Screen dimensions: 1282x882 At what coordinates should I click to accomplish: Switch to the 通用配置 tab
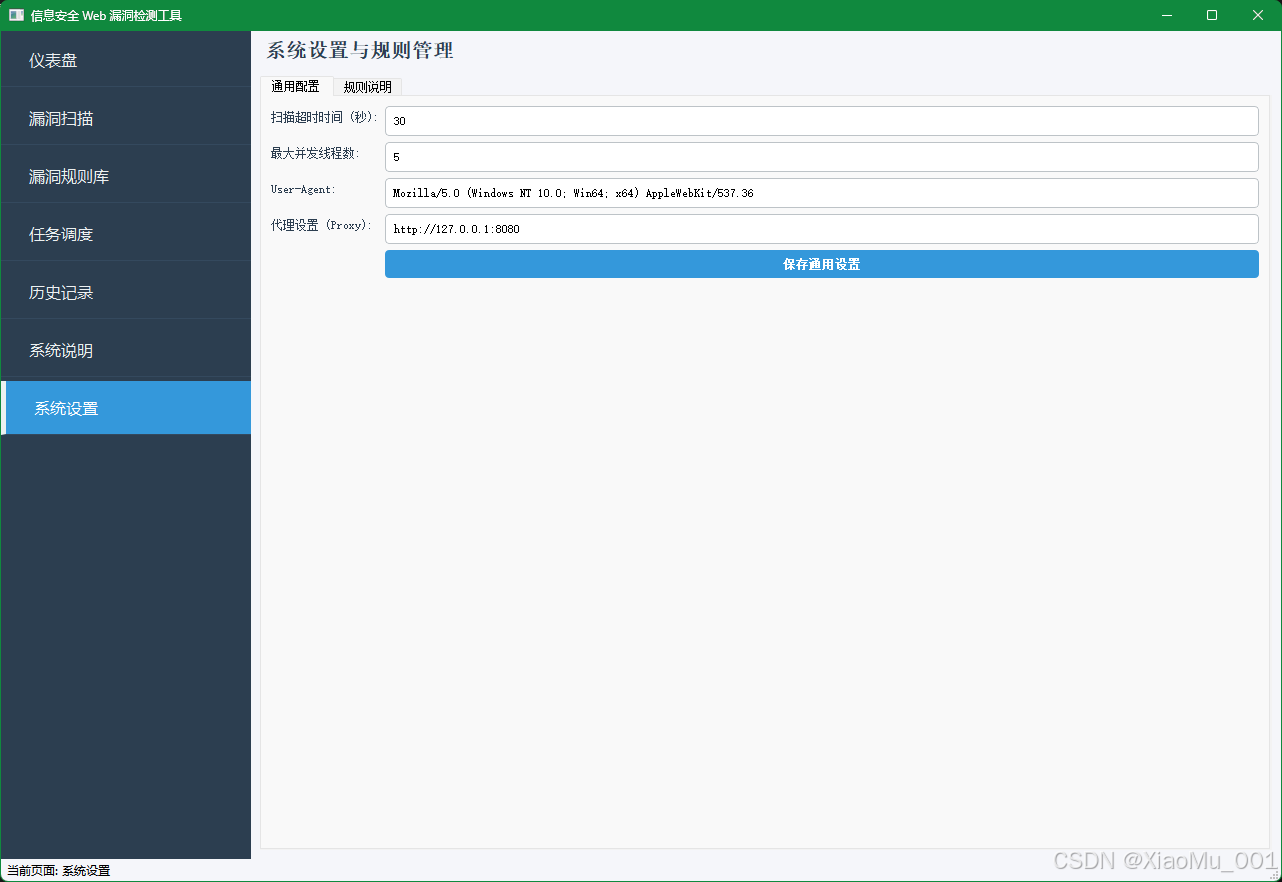coord(296,87)
